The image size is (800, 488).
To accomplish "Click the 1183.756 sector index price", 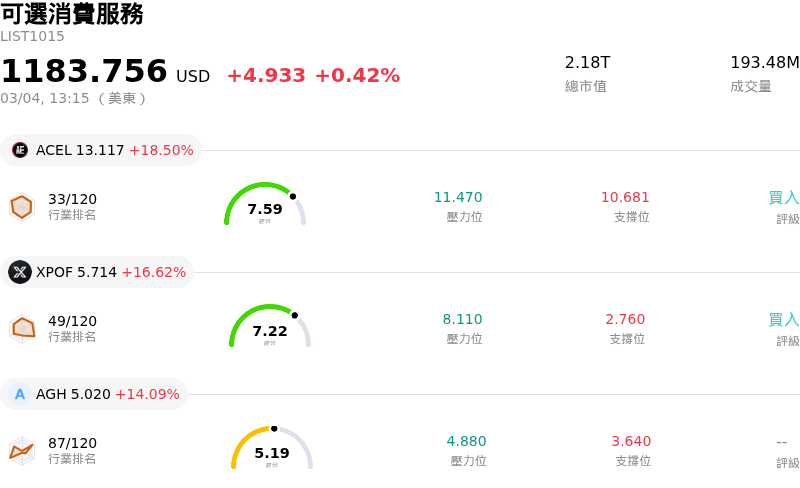I will pos(84,72).
